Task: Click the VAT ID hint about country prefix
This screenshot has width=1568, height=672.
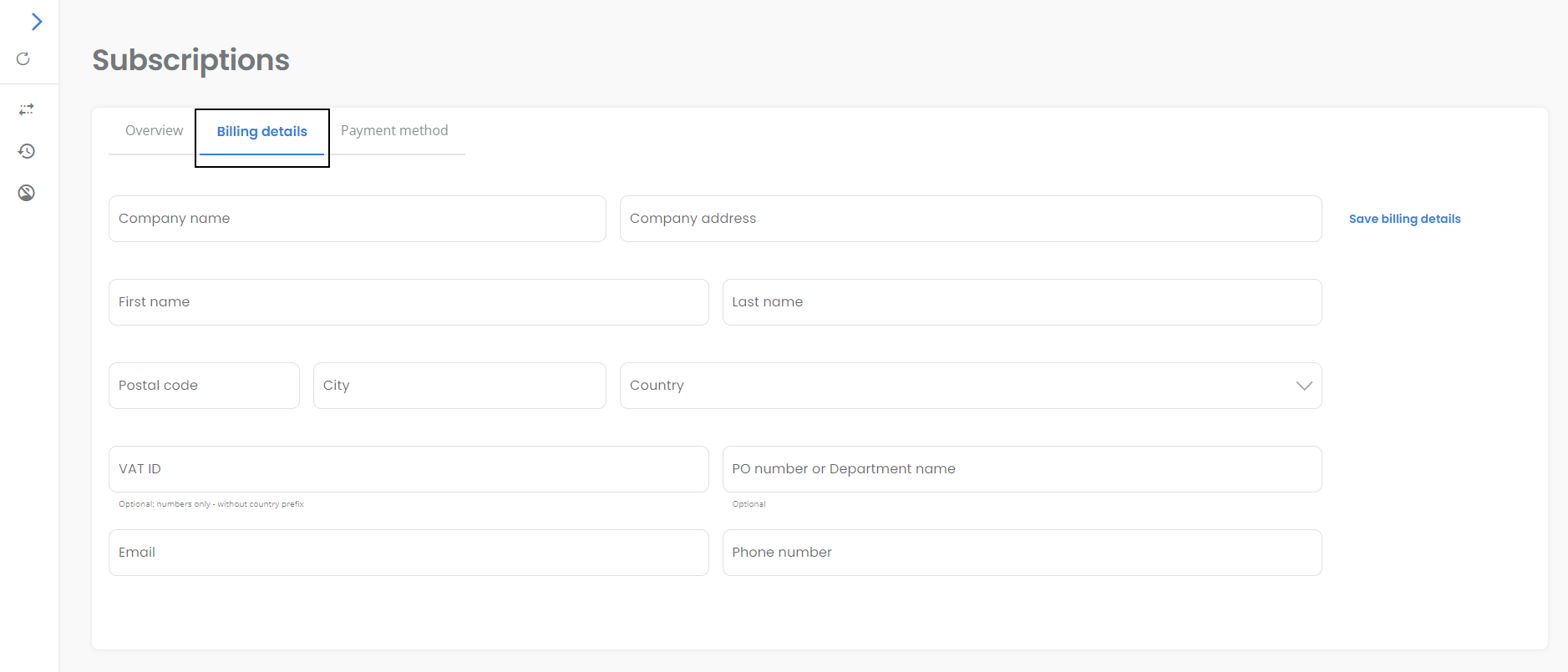Action: 211,504
